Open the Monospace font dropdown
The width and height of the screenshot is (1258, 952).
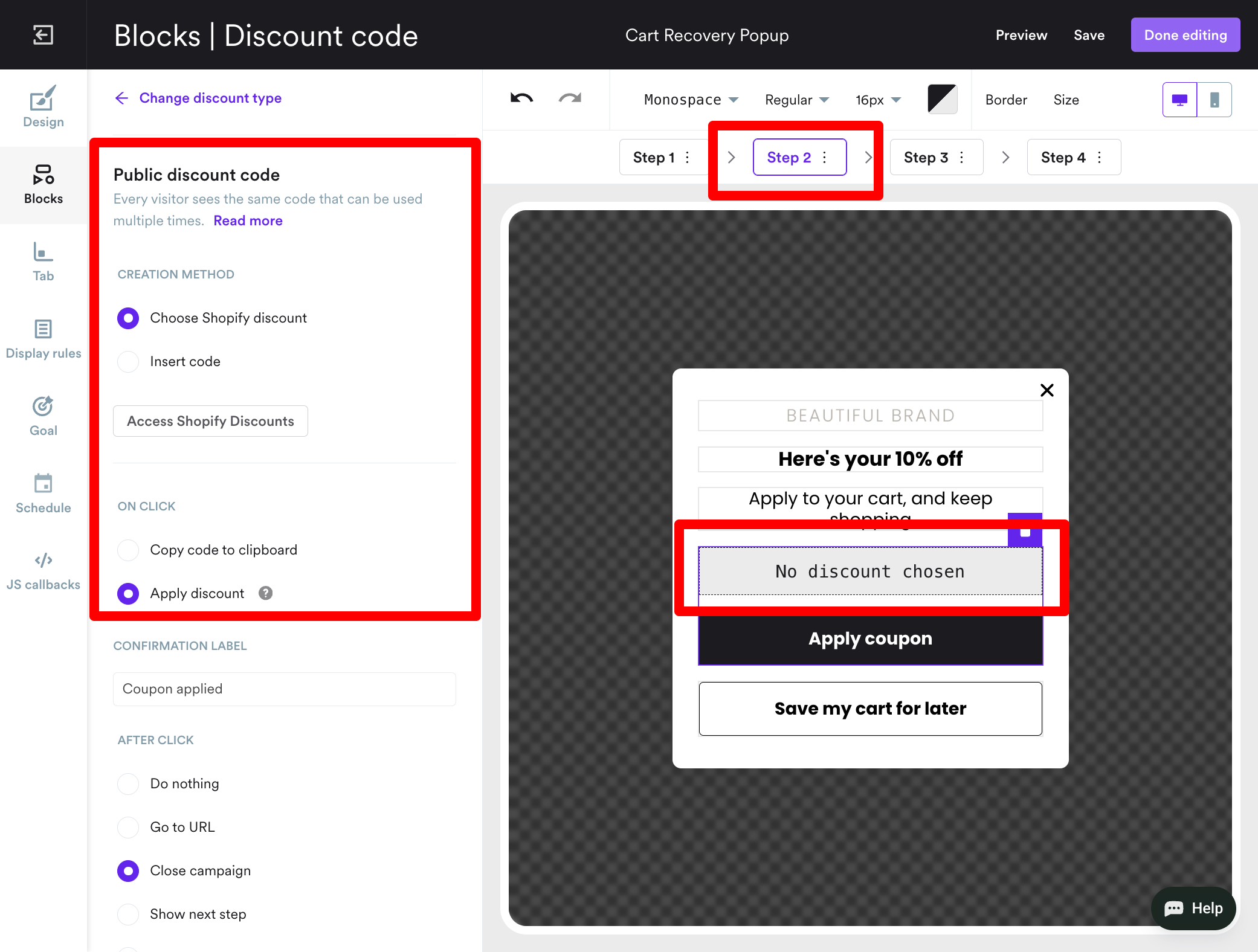pos(691,100)
